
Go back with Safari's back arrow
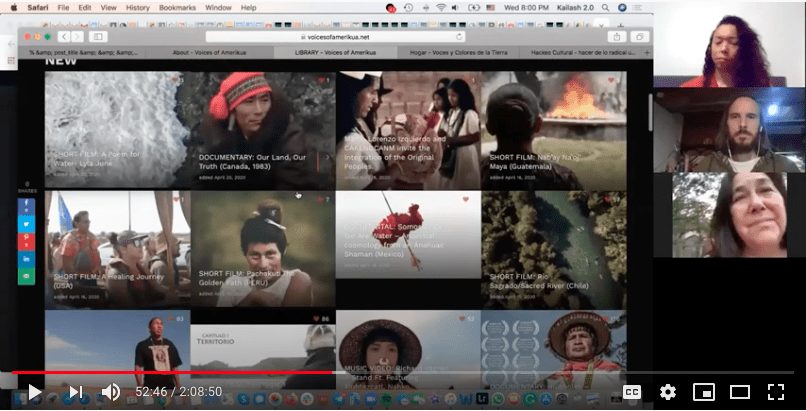pos(64,36)
